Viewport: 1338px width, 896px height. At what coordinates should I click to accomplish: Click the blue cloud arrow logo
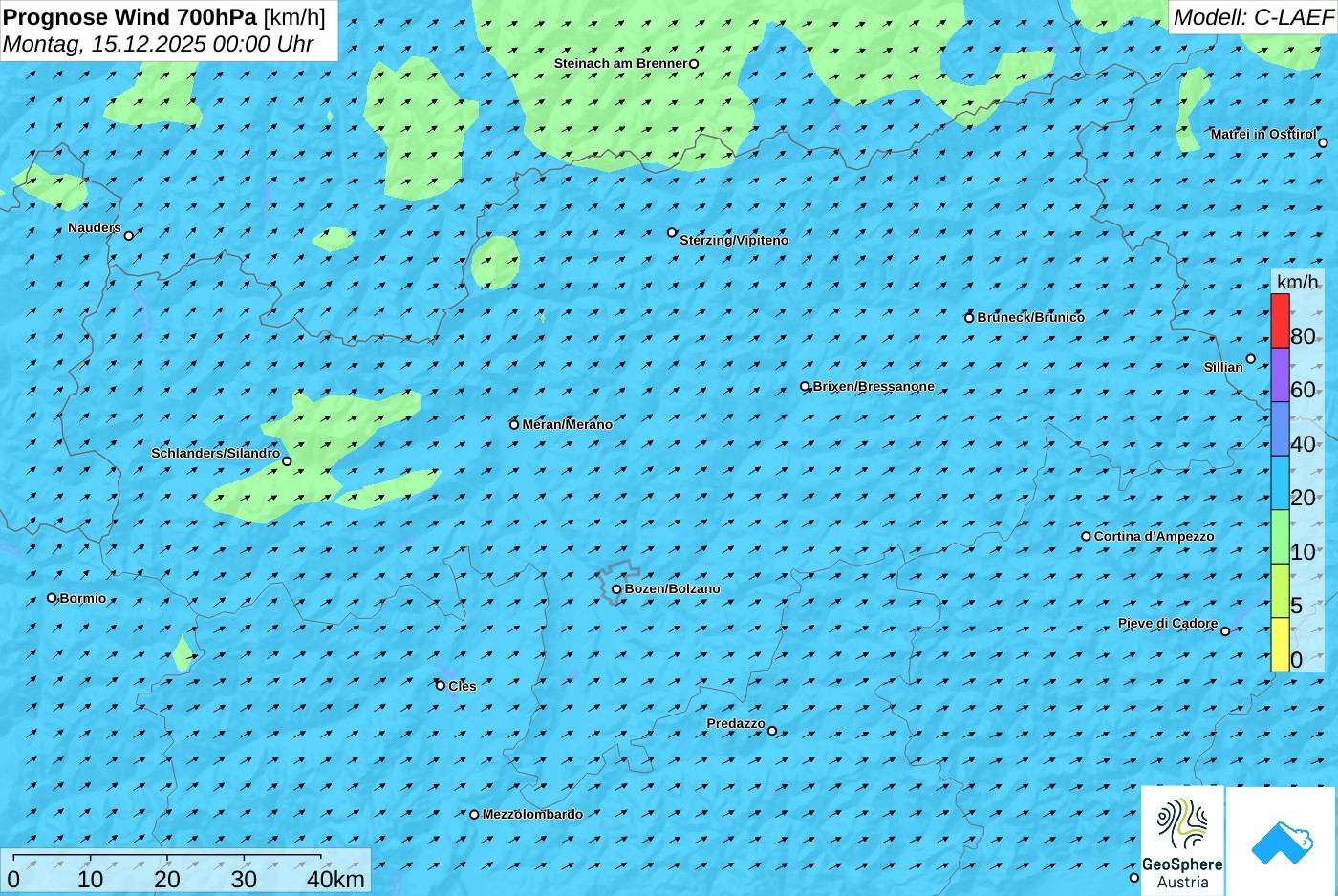tap(1282, 843)
